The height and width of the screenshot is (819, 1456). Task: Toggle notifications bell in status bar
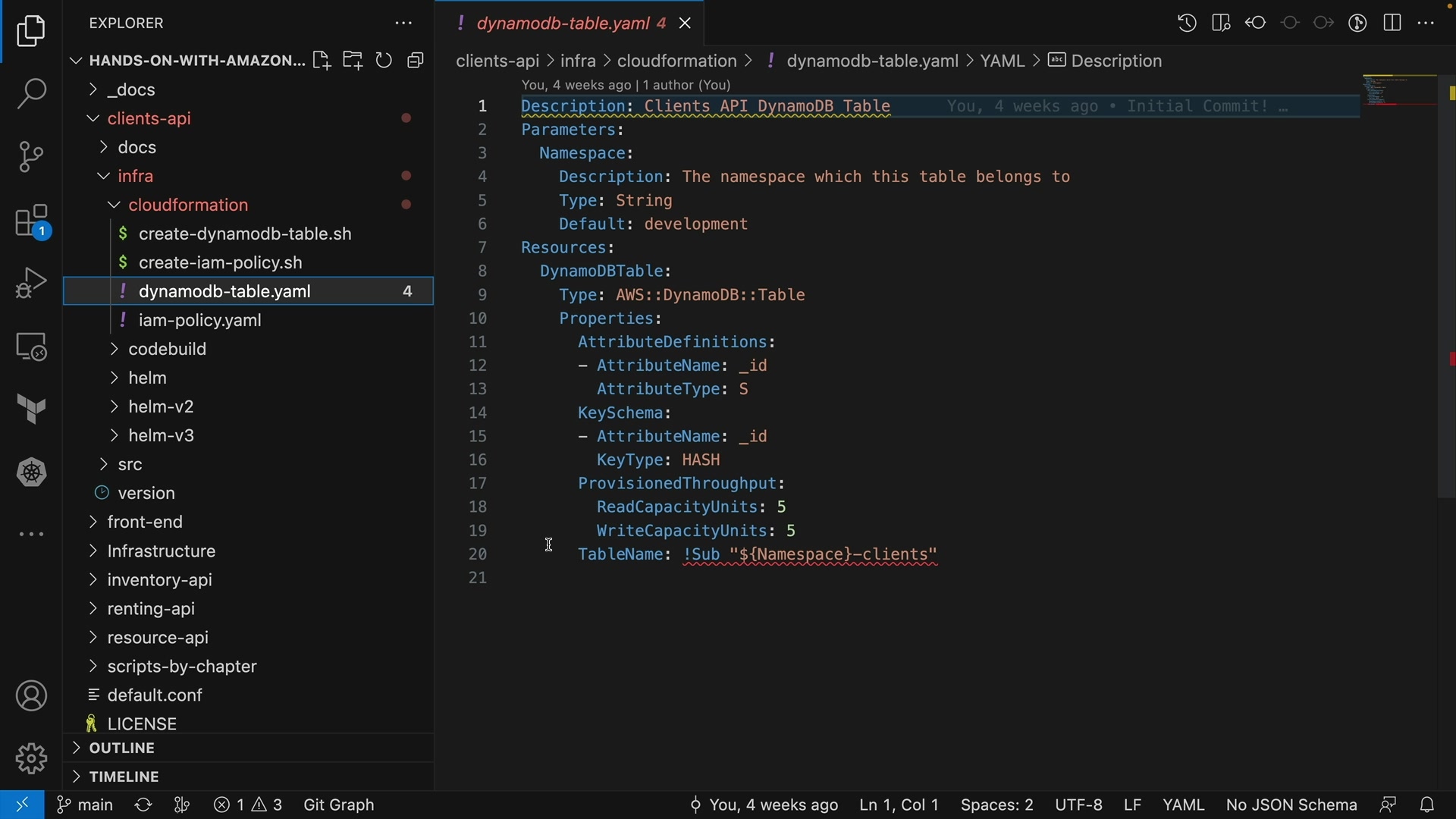point(1428,805)
